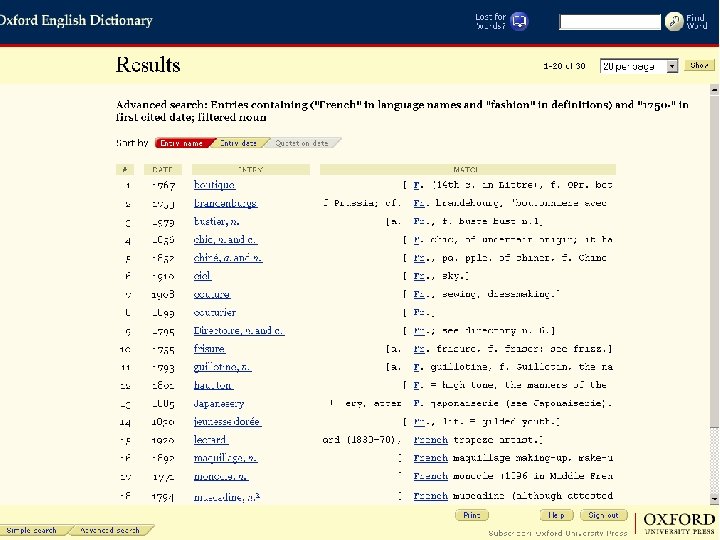Click the Lost for Words icon

pos(519,21)
